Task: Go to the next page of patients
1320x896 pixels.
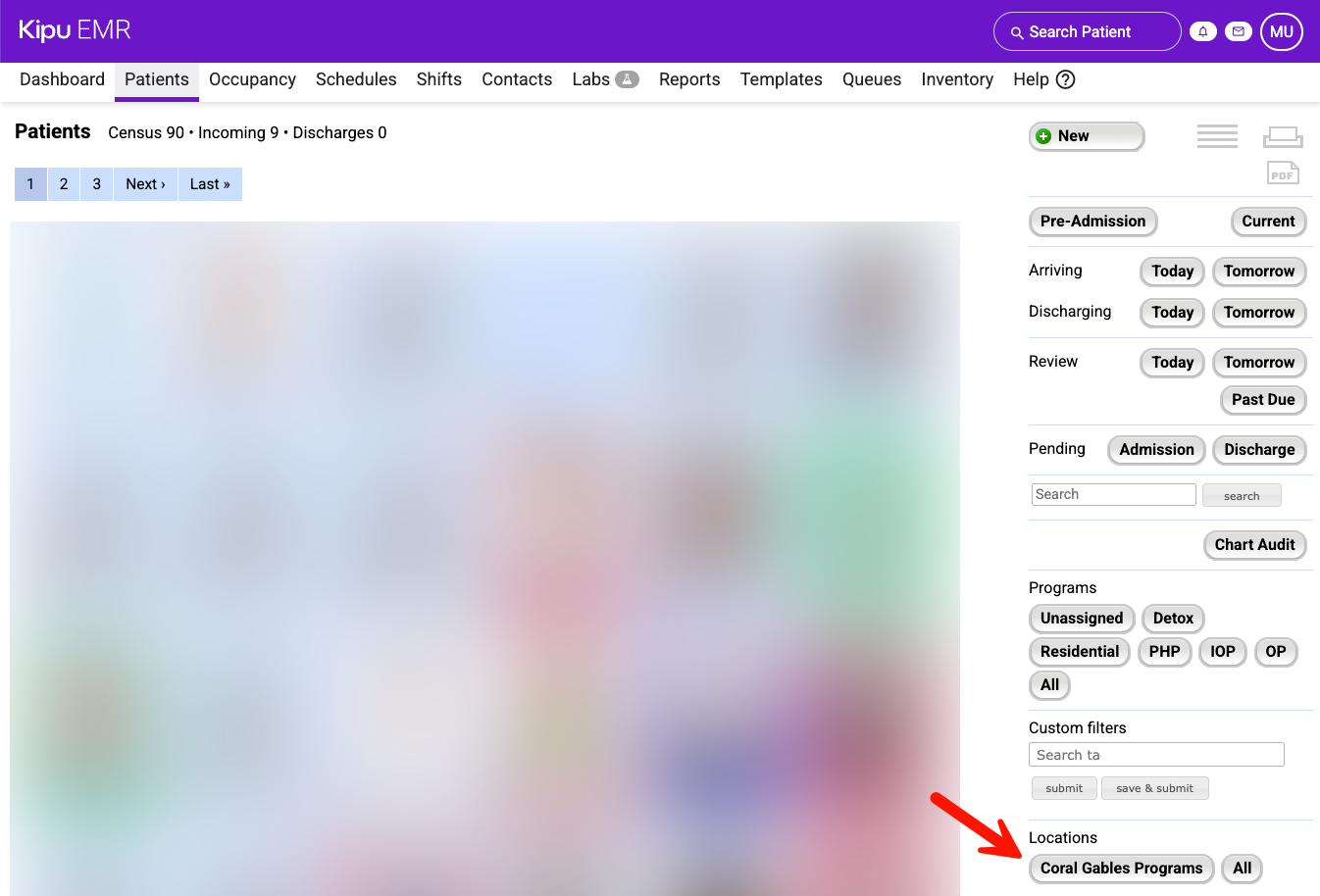Action: click(x=144, y=183)
